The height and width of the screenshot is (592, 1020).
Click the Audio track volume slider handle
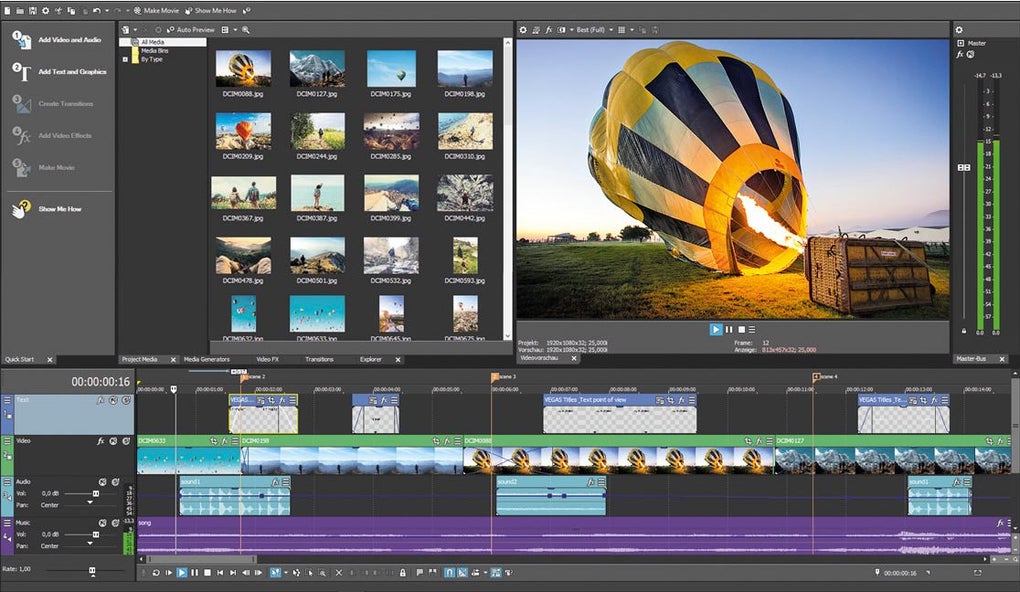point(96,493)
